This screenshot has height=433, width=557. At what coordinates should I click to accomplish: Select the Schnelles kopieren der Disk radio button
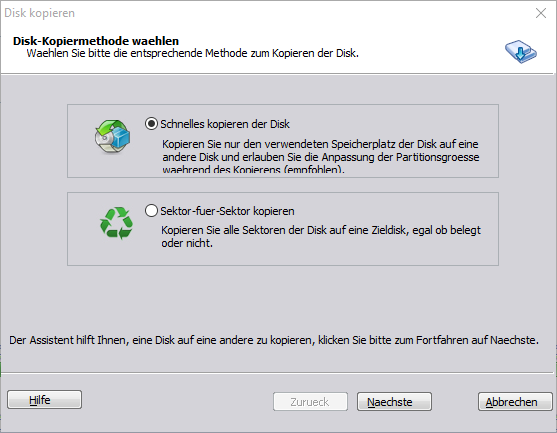(151, 124)
